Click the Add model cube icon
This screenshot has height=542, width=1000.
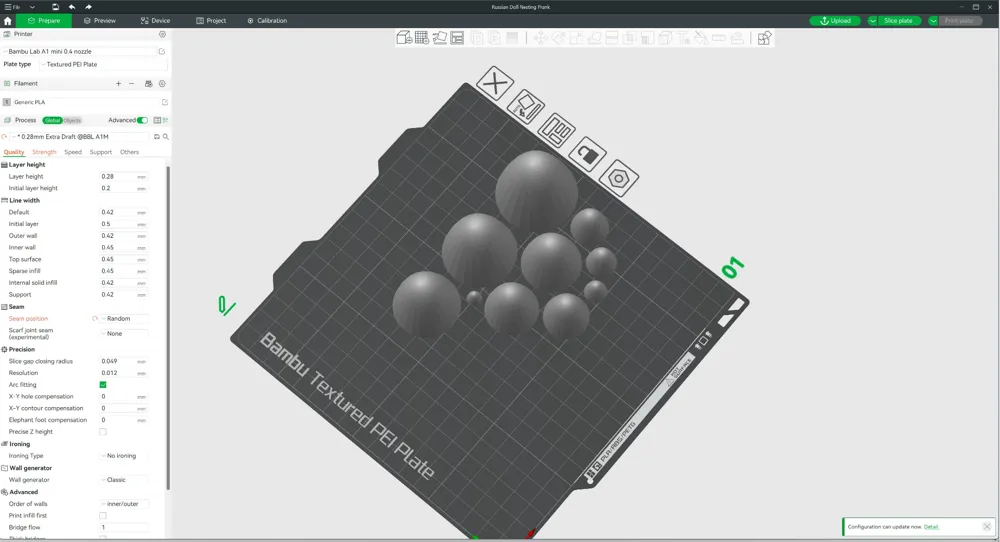(404, 38)
